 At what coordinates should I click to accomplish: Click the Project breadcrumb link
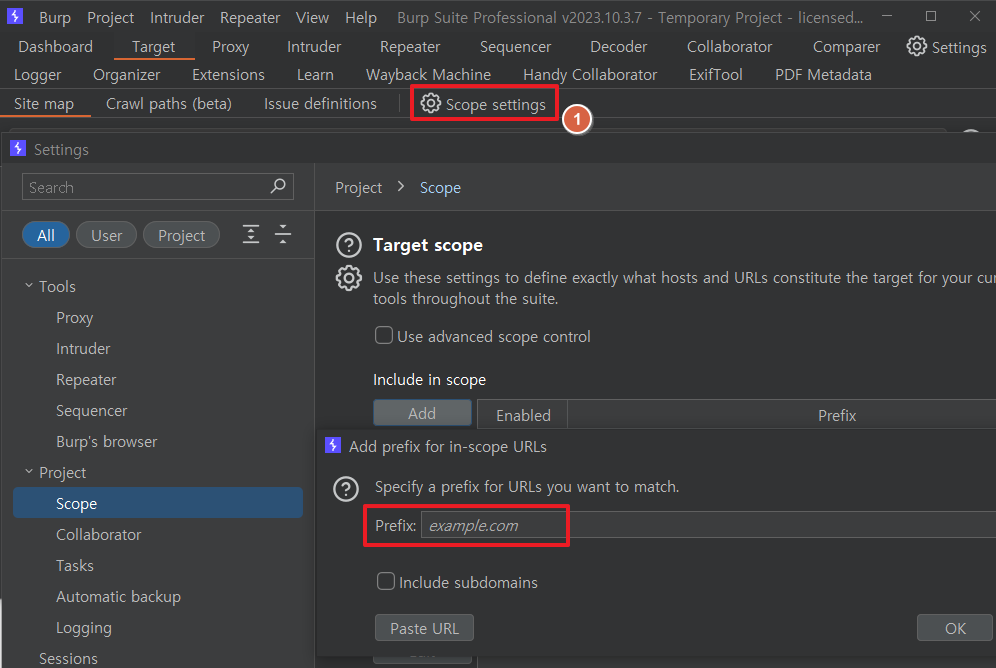358,188
